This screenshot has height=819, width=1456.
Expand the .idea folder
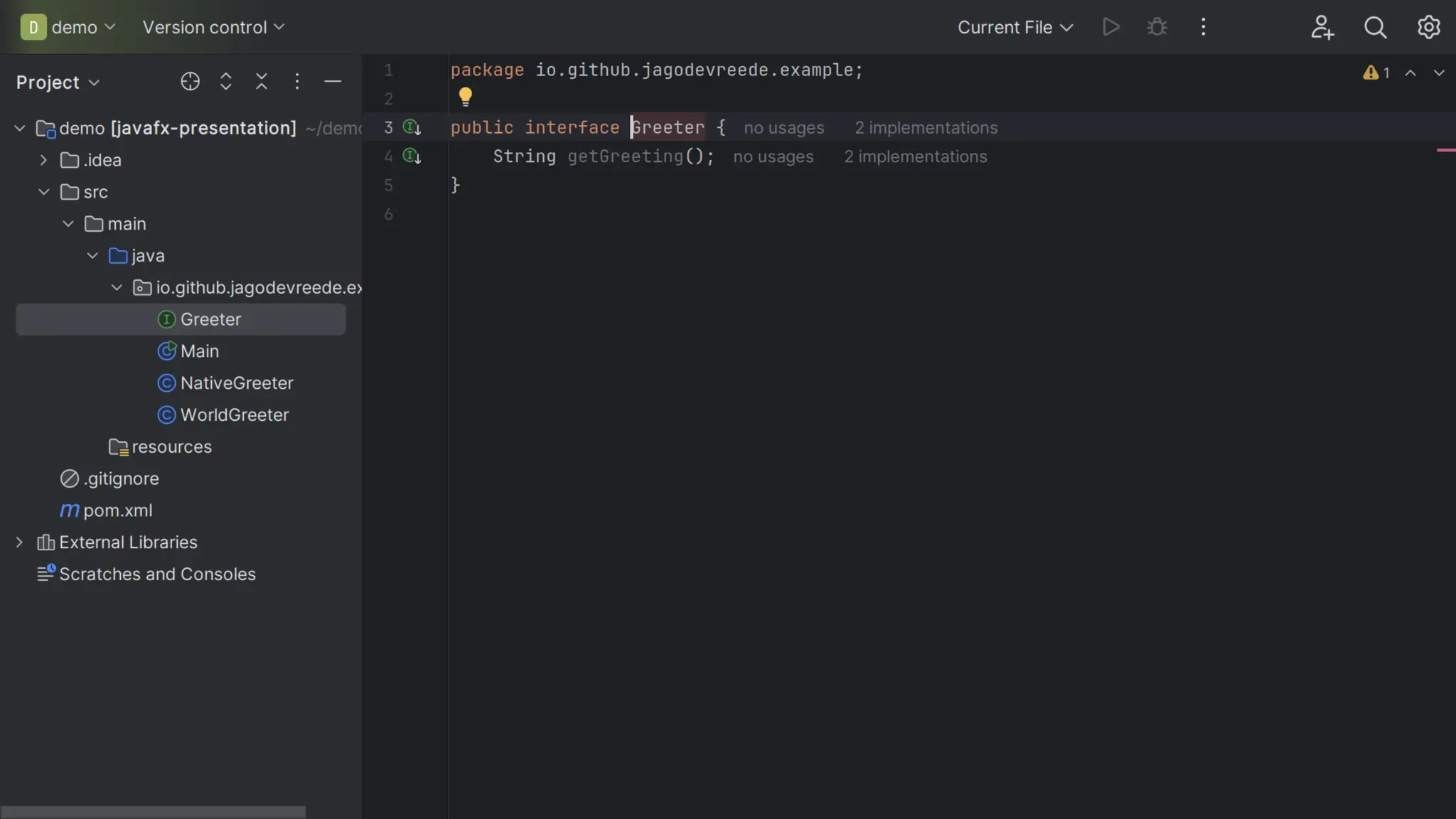pos(43,160)
